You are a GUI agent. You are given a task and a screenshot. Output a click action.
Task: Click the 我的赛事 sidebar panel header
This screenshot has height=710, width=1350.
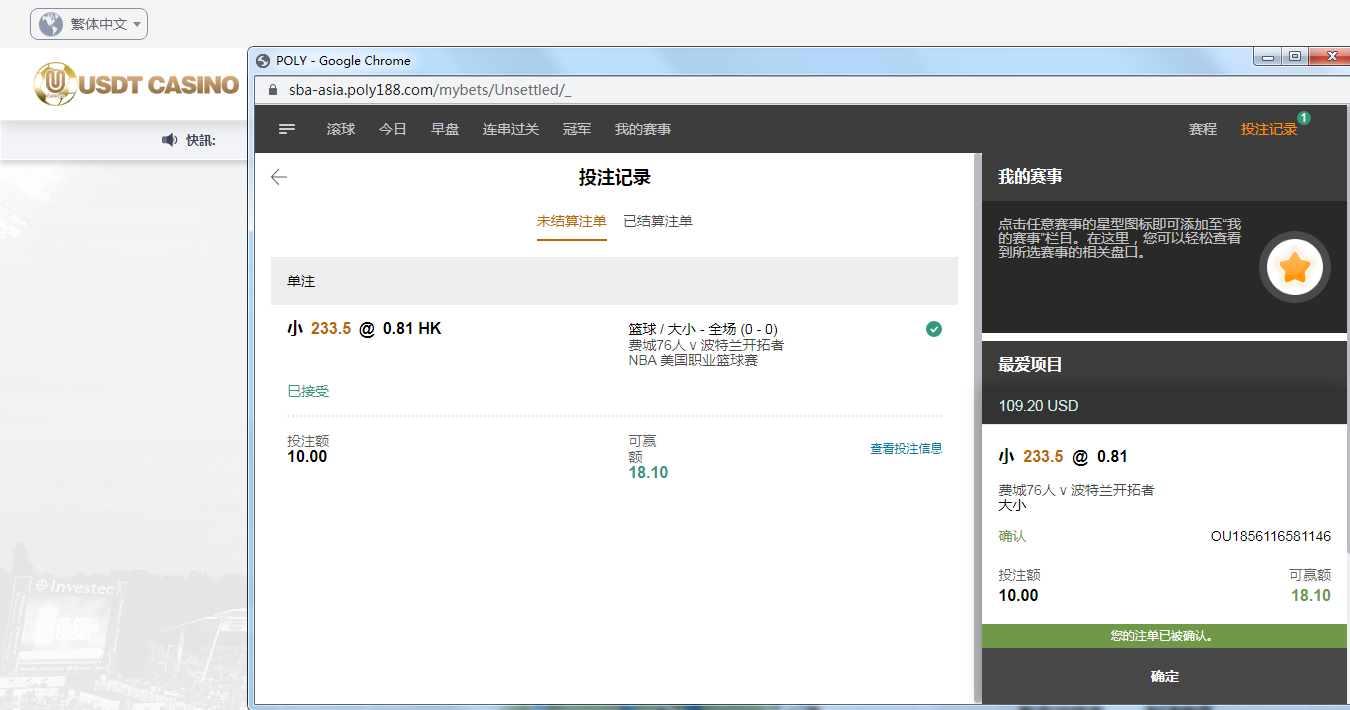coord(1165,177)
